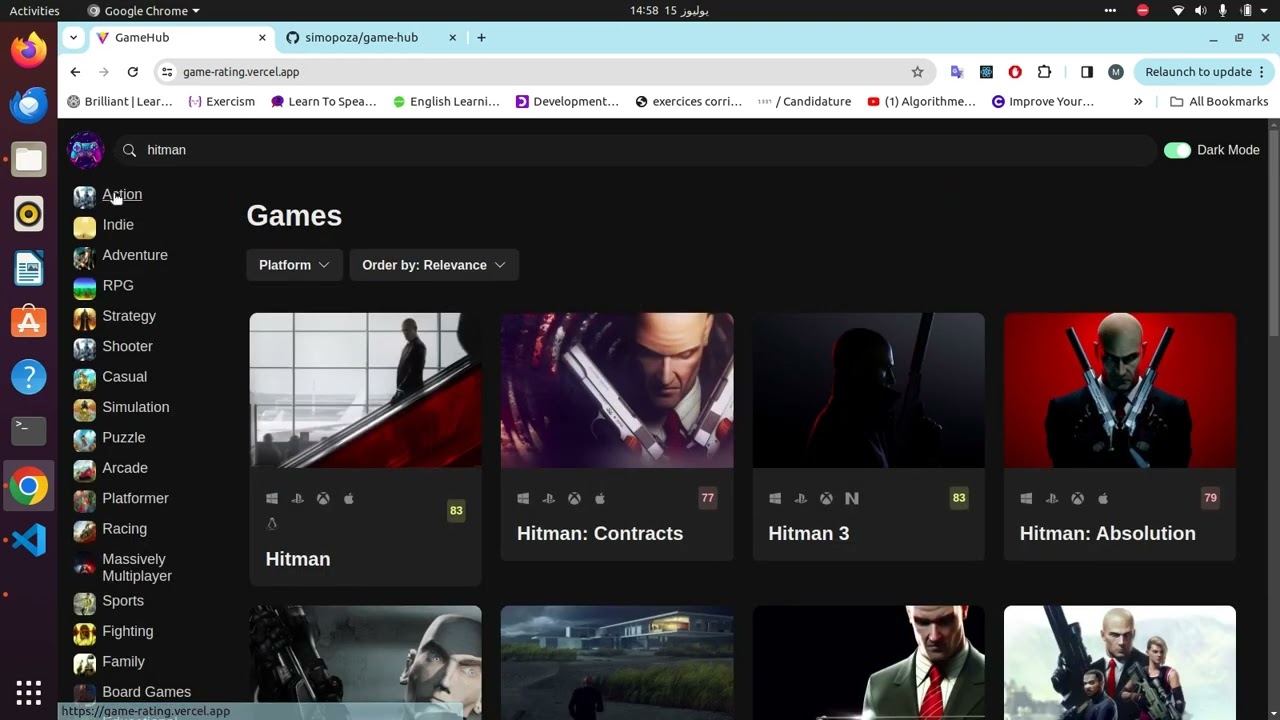Viewport: 1280px width, 720px height.
Task: Click the Hitman: Contracts title
Action: [600, 533]
